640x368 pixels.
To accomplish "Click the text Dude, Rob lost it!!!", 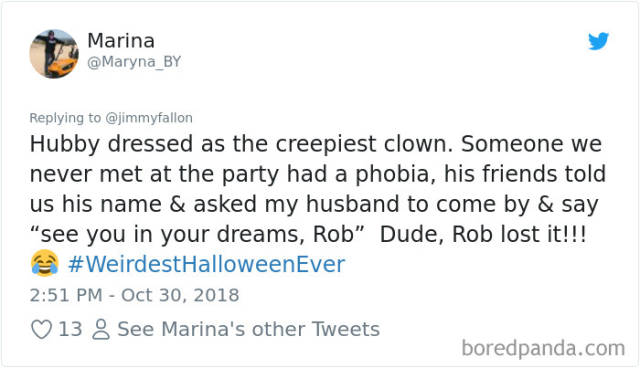I will 483,235.
